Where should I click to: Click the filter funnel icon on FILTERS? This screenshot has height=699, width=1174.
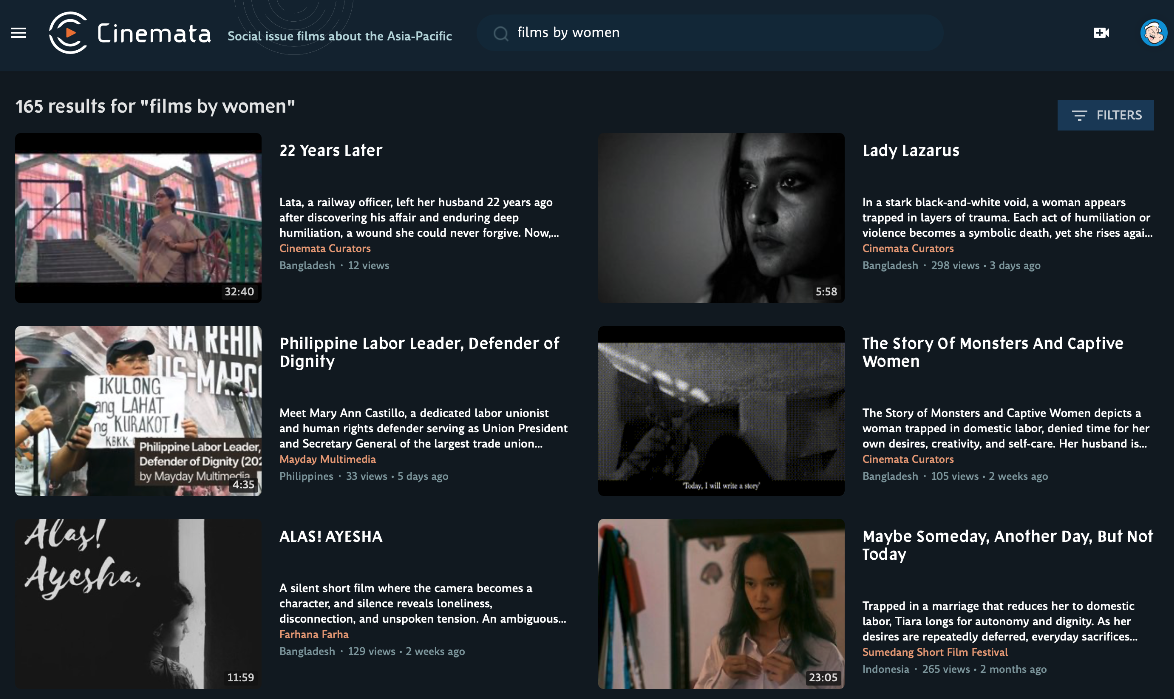point(1078,115)
